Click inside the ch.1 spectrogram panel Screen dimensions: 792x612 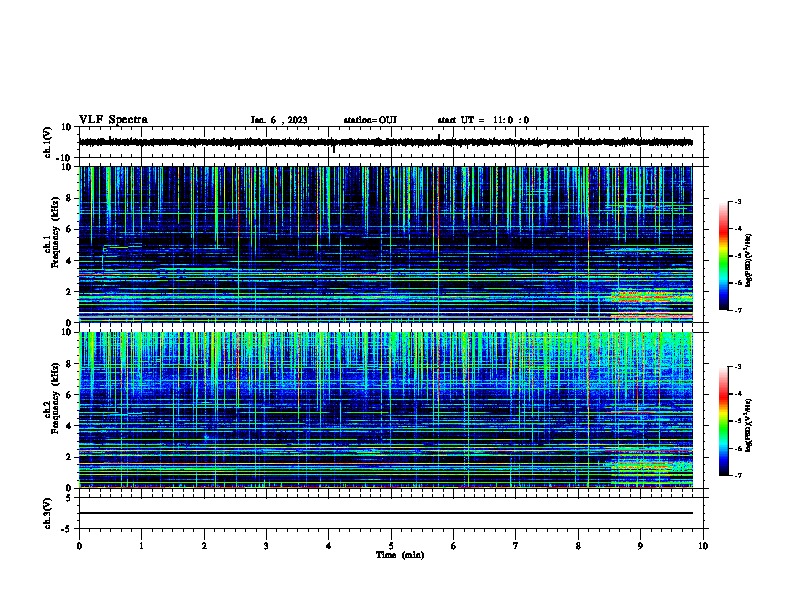(x=385, y=244)
